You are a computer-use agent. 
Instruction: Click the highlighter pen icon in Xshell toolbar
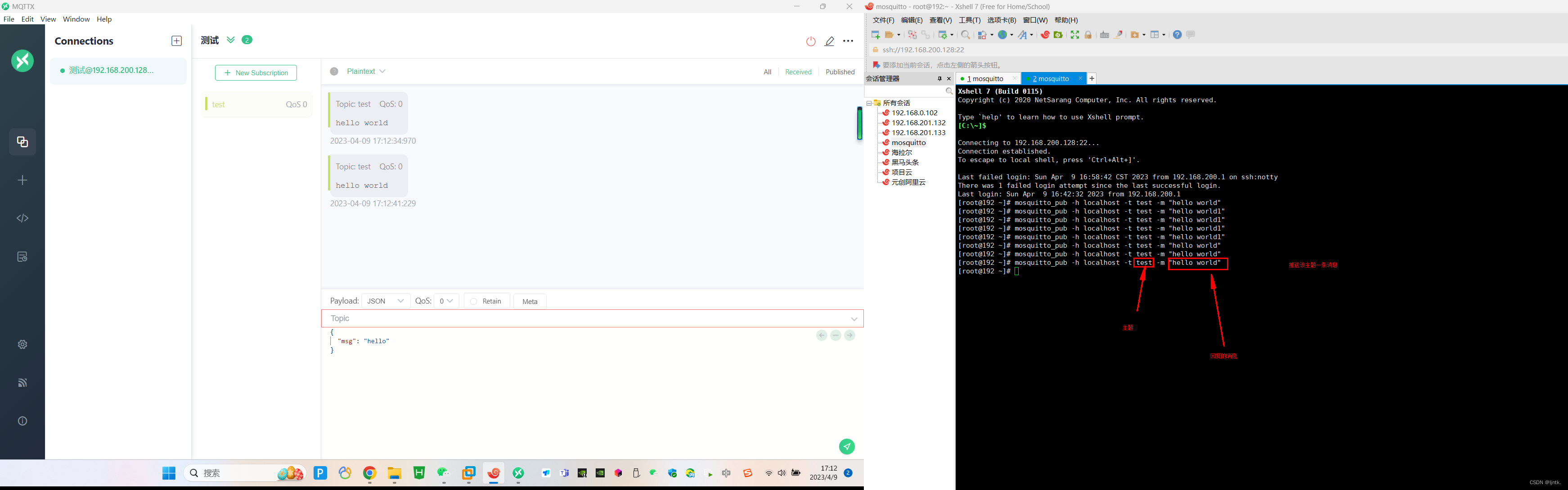[x=1118, y=35]
